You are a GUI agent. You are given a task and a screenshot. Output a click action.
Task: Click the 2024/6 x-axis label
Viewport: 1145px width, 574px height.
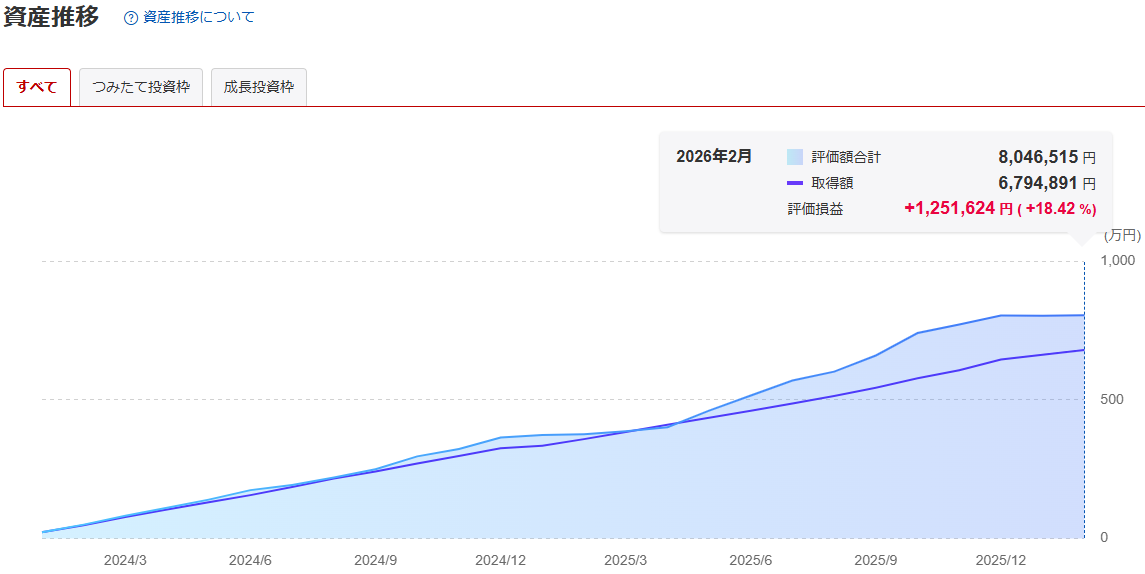click(x=250, y=560)
